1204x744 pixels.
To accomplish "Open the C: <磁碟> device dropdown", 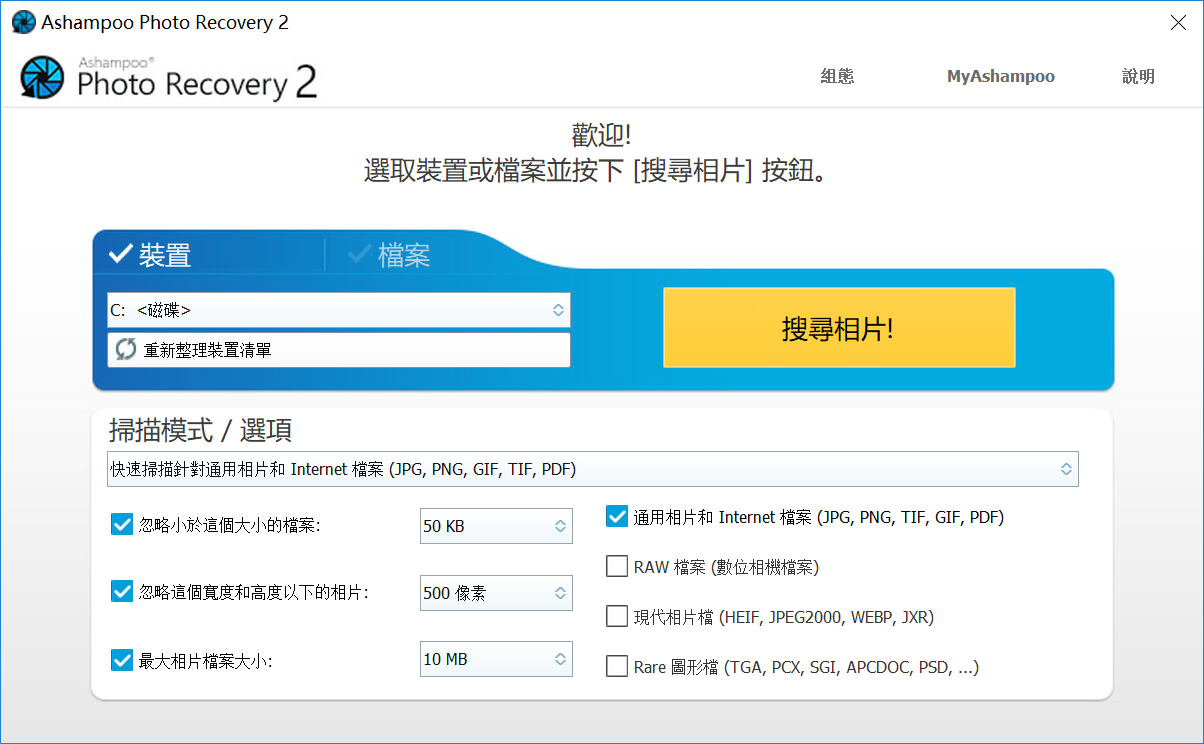I will pos(339,310).
